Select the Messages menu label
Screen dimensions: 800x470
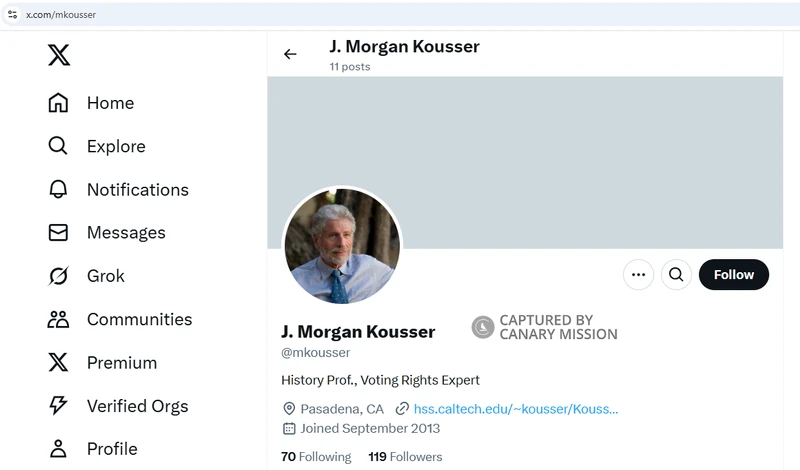126,233
